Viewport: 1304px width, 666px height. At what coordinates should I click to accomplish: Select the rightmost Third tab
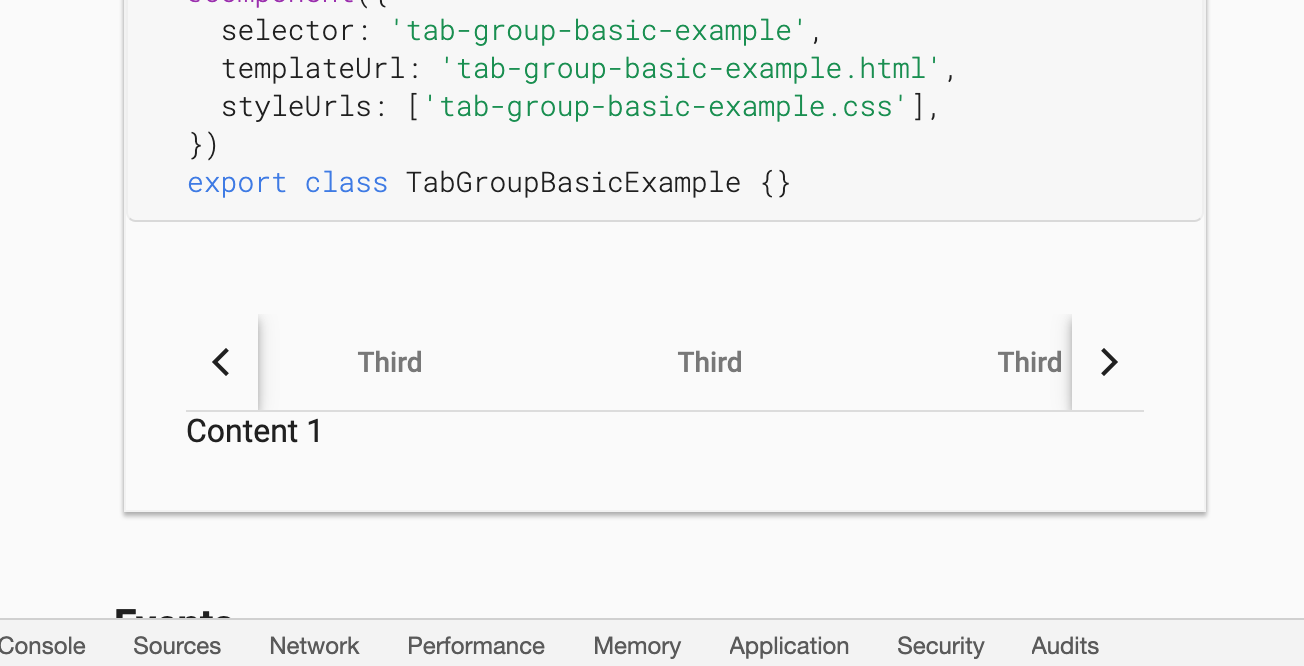tap(1029, 362)
